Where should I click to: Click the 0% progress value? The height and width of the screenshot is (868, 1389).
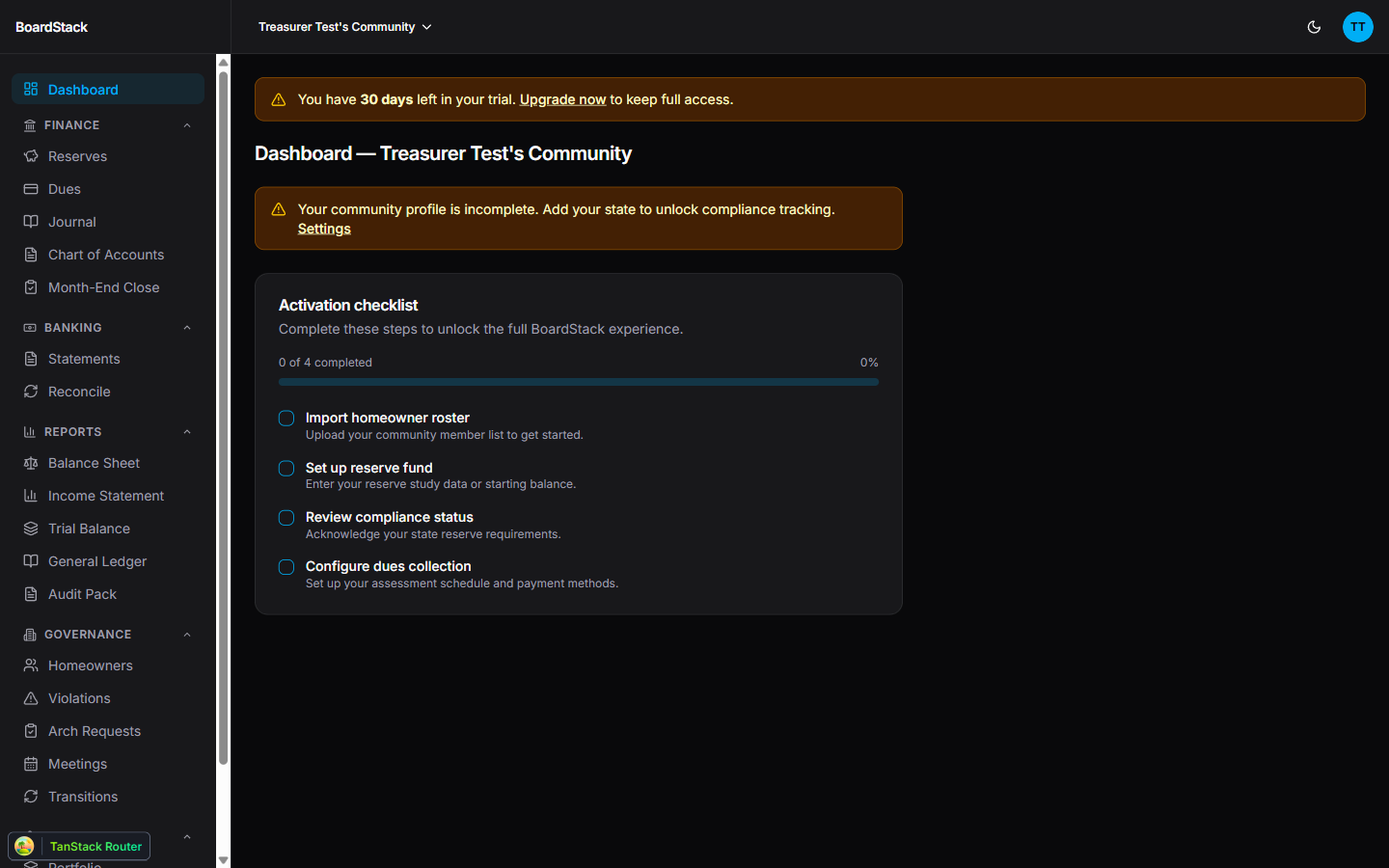tap(869, 363)
